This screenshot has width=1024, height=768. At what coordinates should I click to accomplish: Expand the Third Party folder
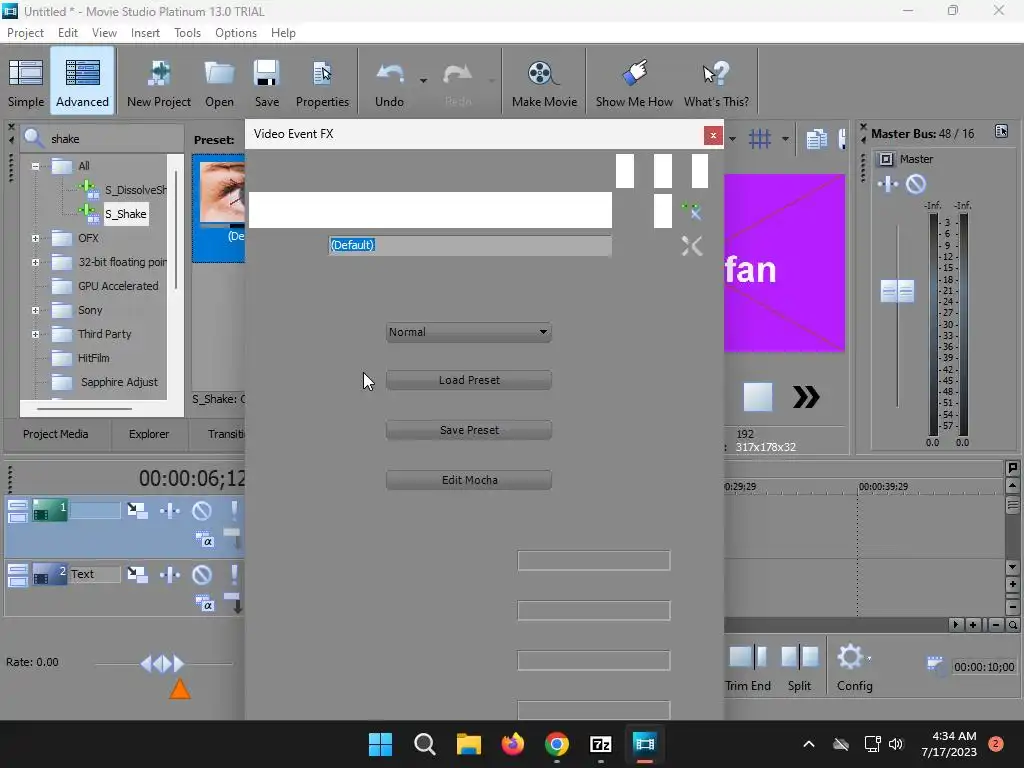tap(35, 334)
